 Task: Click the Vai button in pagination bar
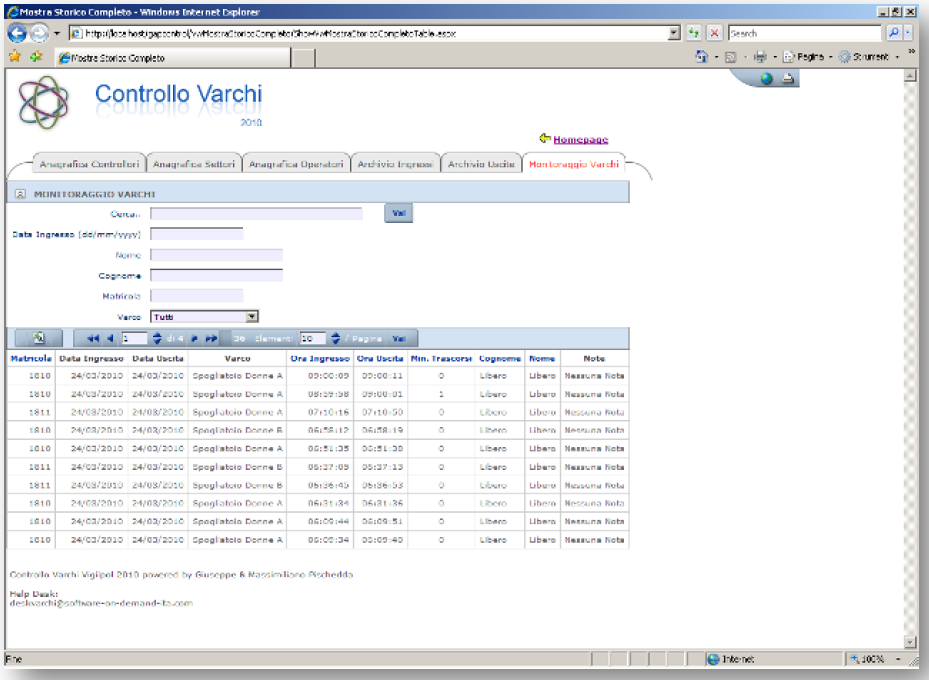(399, 339)
